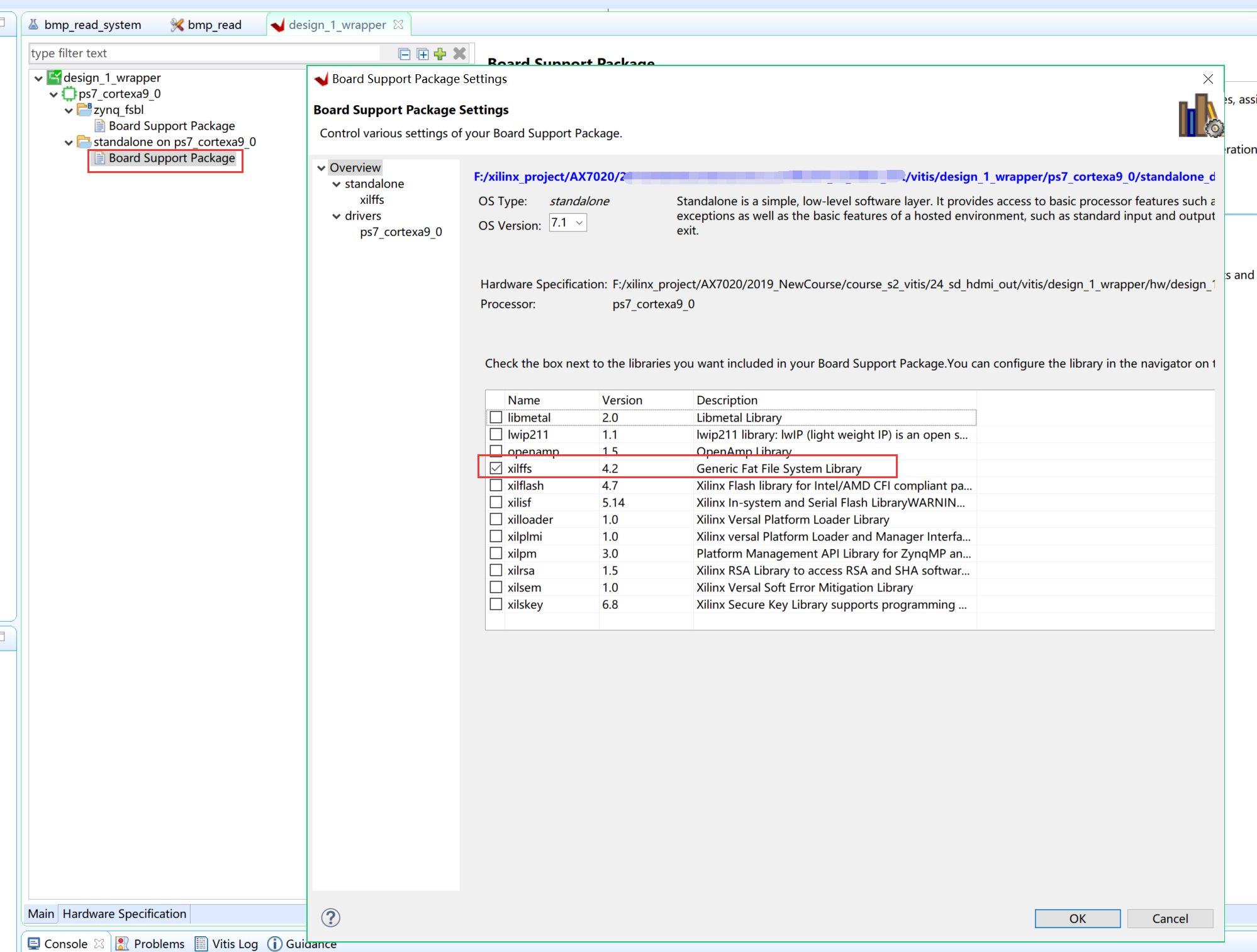Click the expand all icon in filter toolbar
1257x952 pixels.
423,54
